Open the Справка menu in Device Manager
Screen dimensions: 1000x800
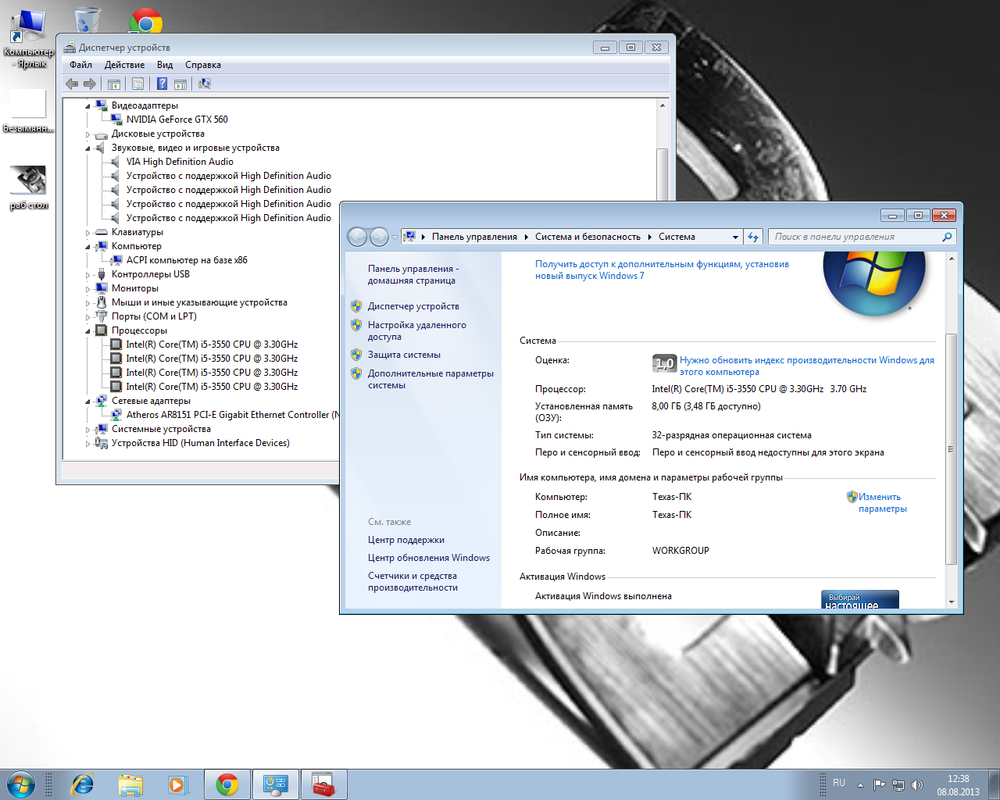pos(203,65)
